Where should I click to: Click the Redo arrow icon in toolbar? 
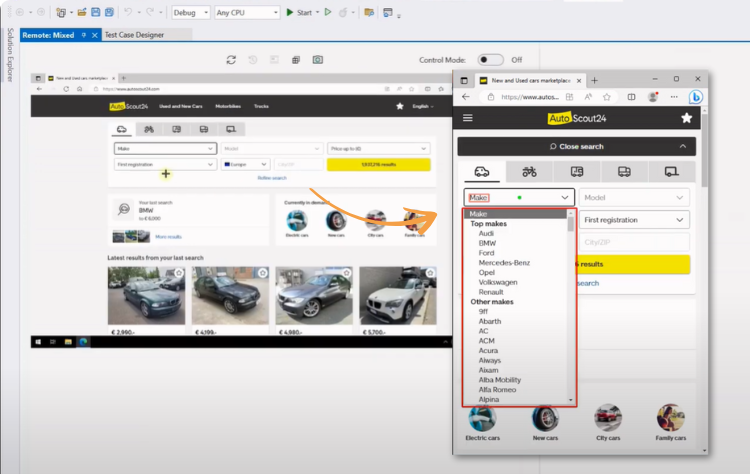click(150, 12)
